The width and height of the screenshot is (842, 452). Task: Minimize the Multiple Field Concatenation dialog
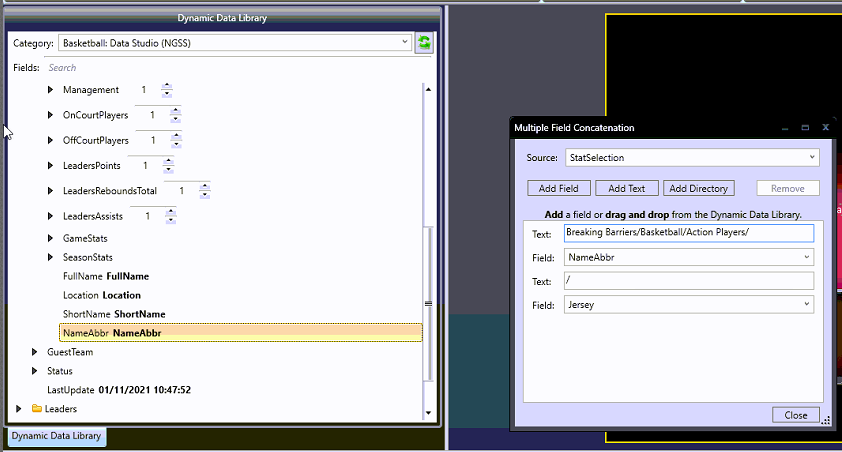tap(784, 128)
